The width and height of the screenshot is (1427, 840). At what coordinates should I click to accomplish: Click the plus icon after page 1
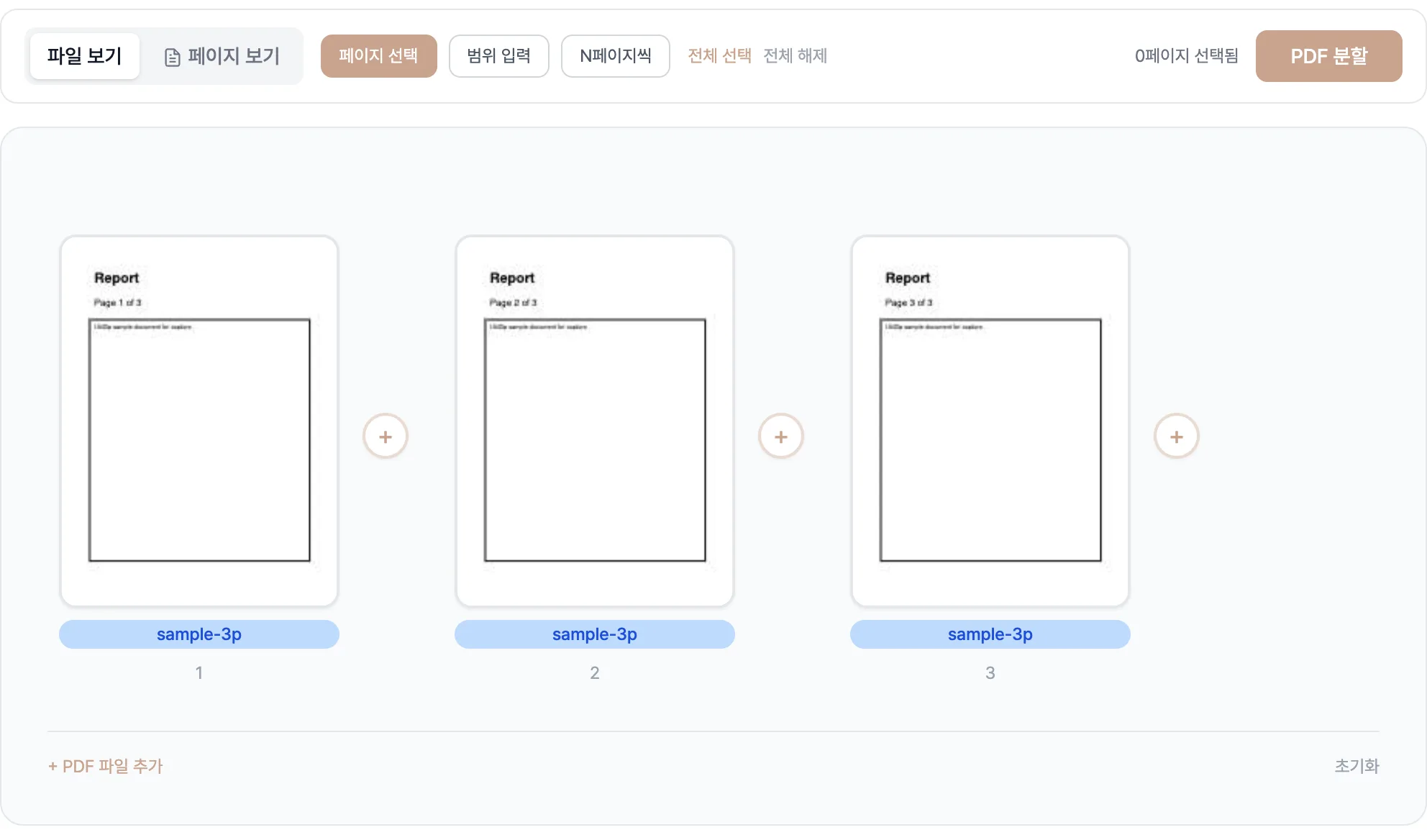[x=386, y=437]
